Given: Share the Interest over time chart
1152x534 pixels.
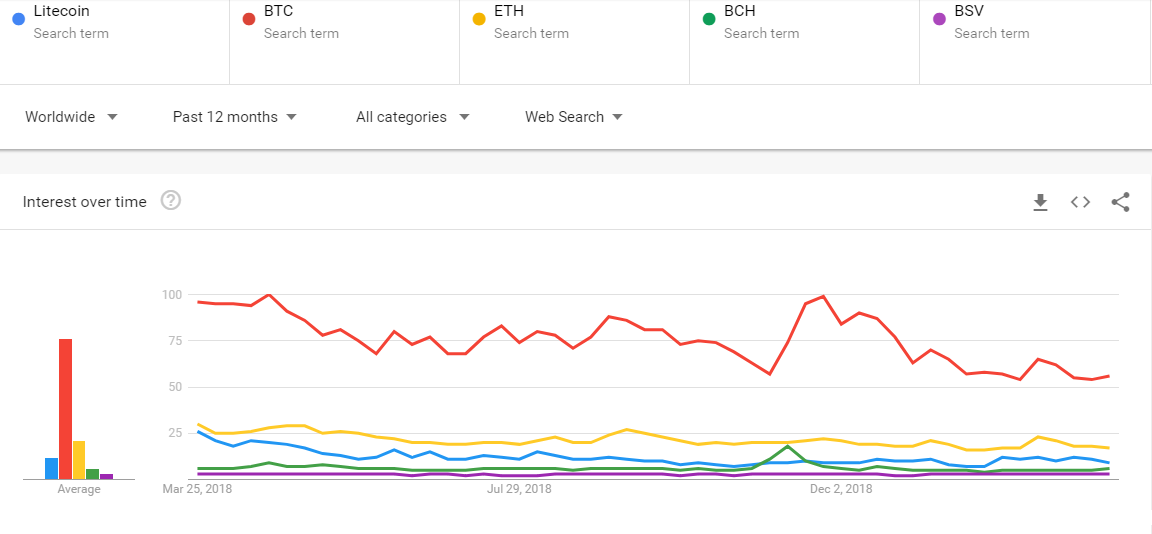Looking at the screenshot, I should [1121, 202].
